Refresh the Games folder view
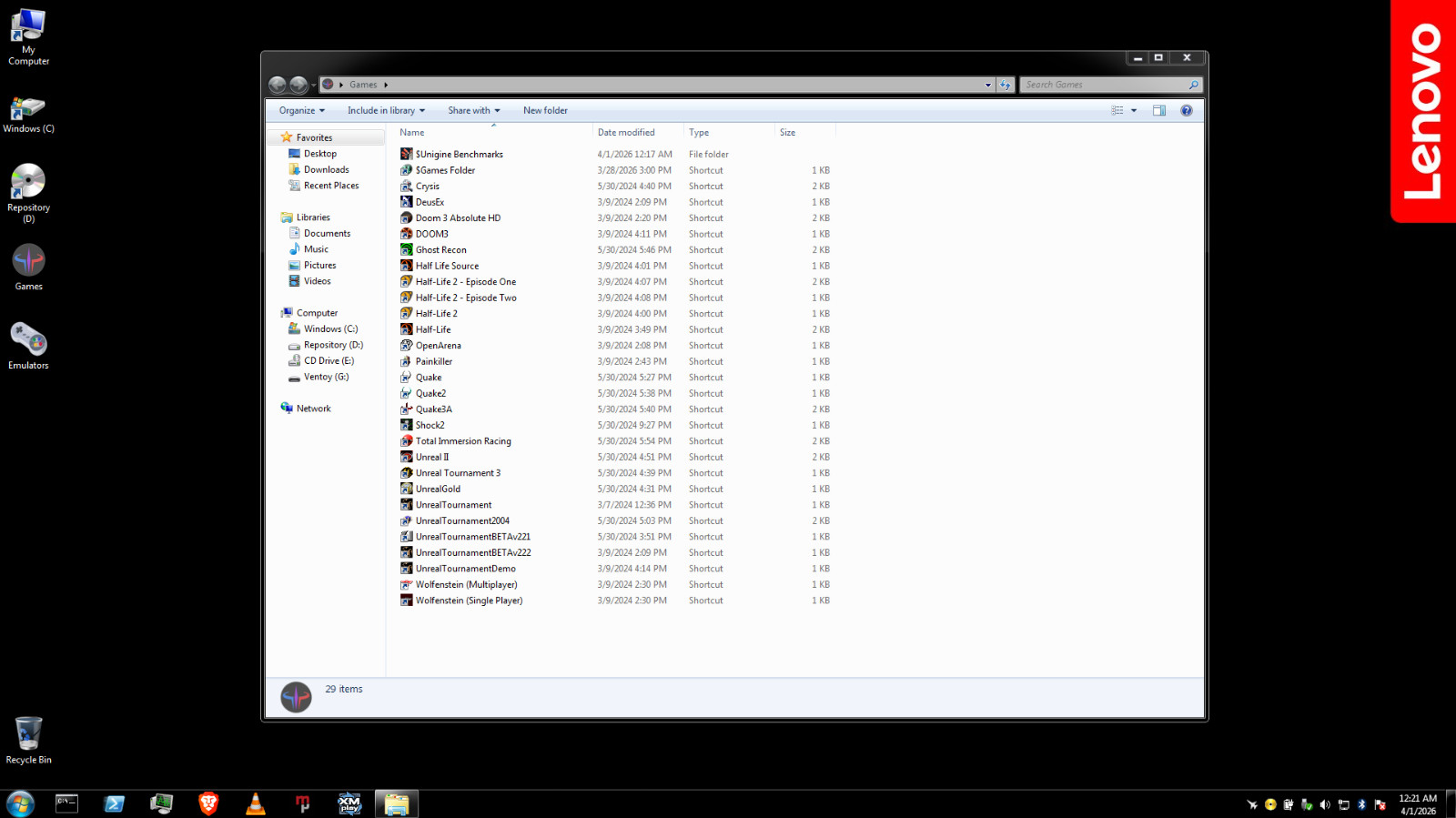 point(1006,85)
